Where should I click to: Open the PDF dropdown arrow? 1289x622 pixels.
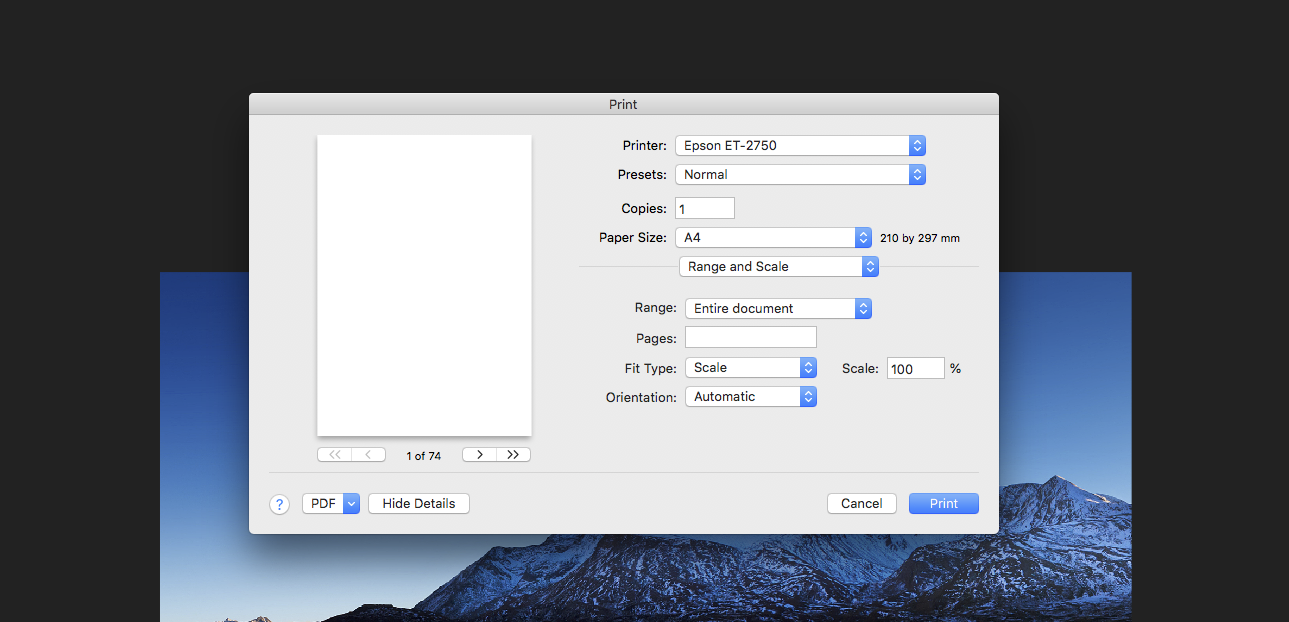[351, 504]
